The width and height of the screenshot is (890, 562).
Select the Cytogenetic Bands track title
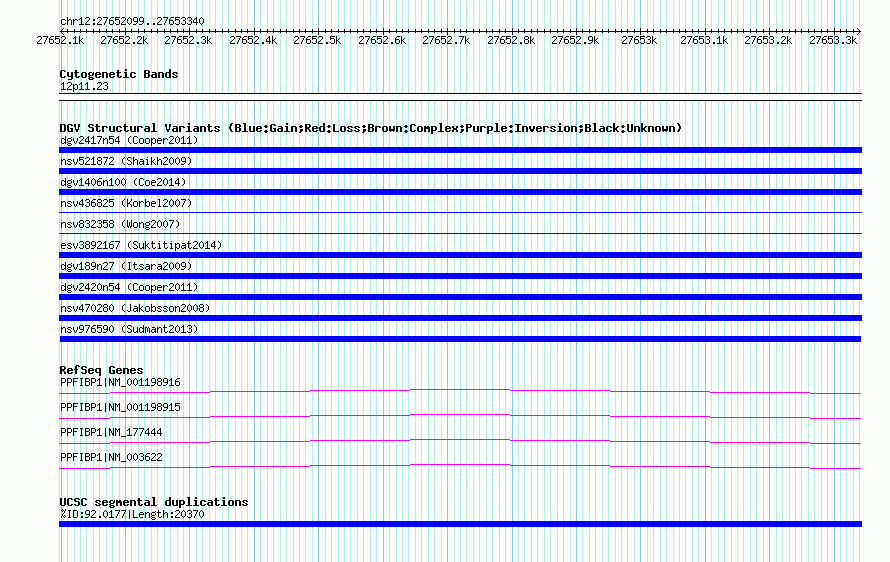click(x=119, y=74)
